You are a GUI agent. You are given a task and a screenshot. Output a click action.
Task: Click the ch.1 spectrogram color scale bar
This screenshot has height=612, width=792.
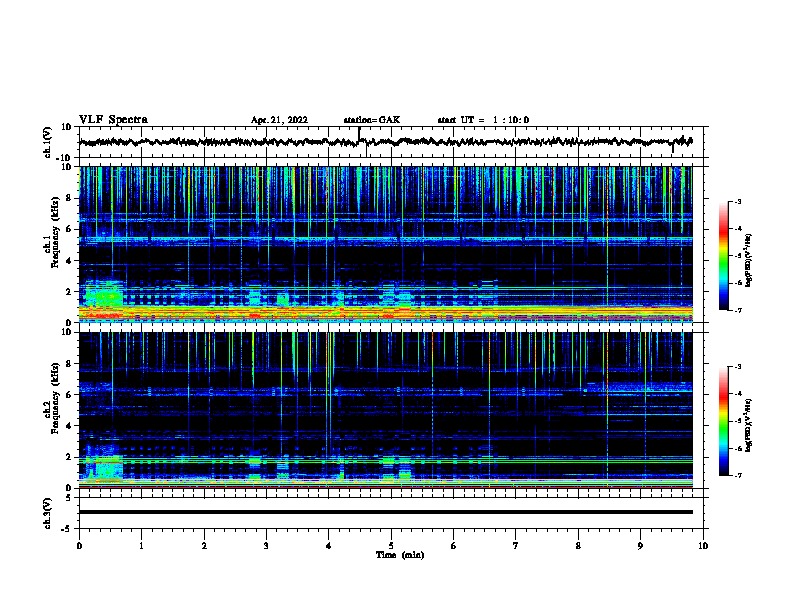[724, 256]
